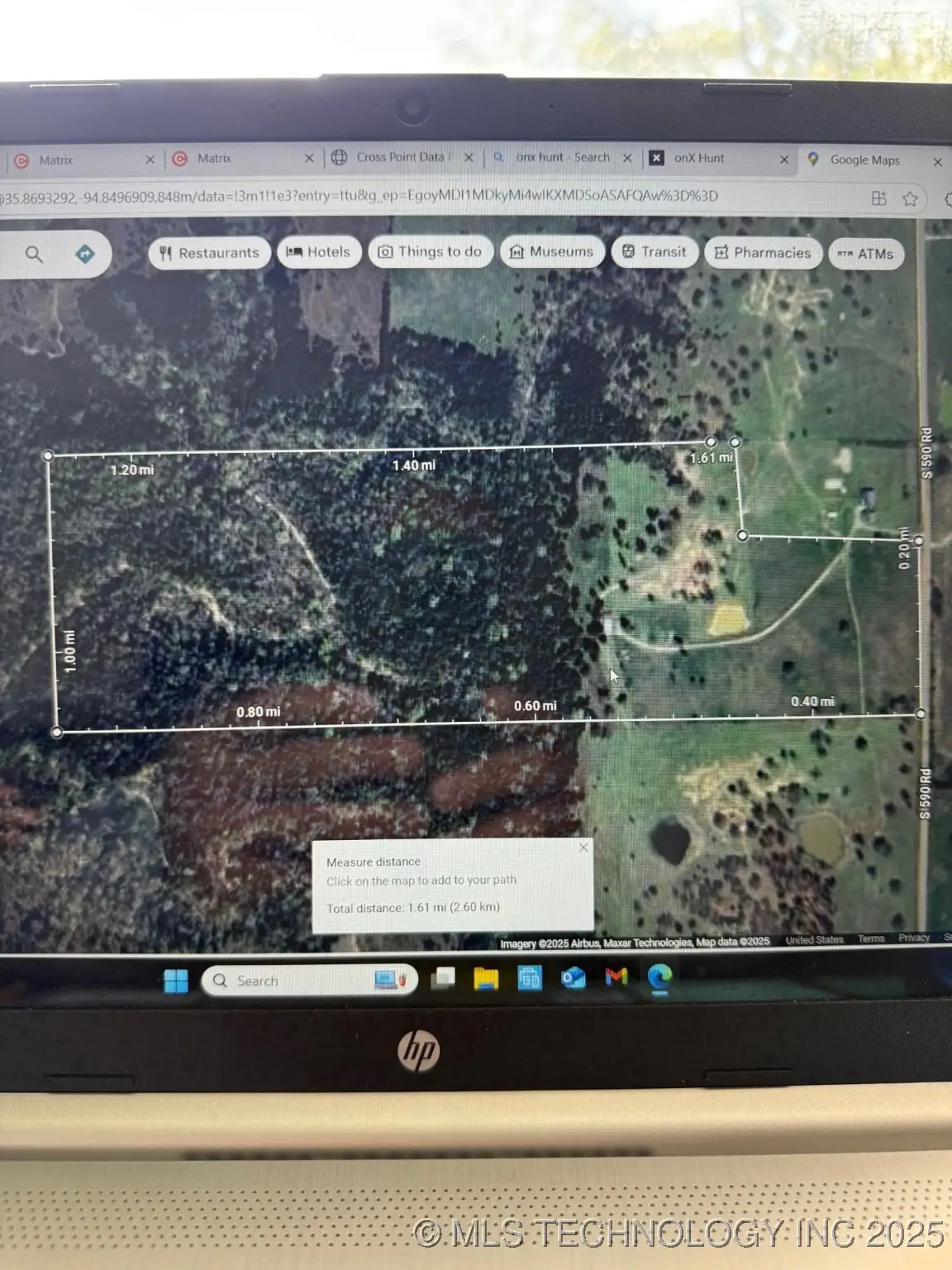Switch to the Cross Point Data tab
This screenshot has width=952, height=1270.
(x=400, y=157)
